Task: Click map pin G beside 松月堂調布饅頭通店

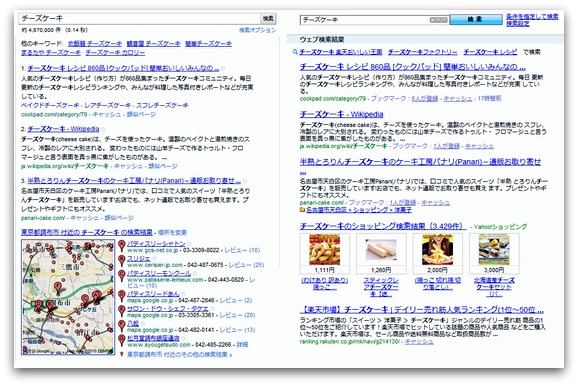Action: click(122, 340)
